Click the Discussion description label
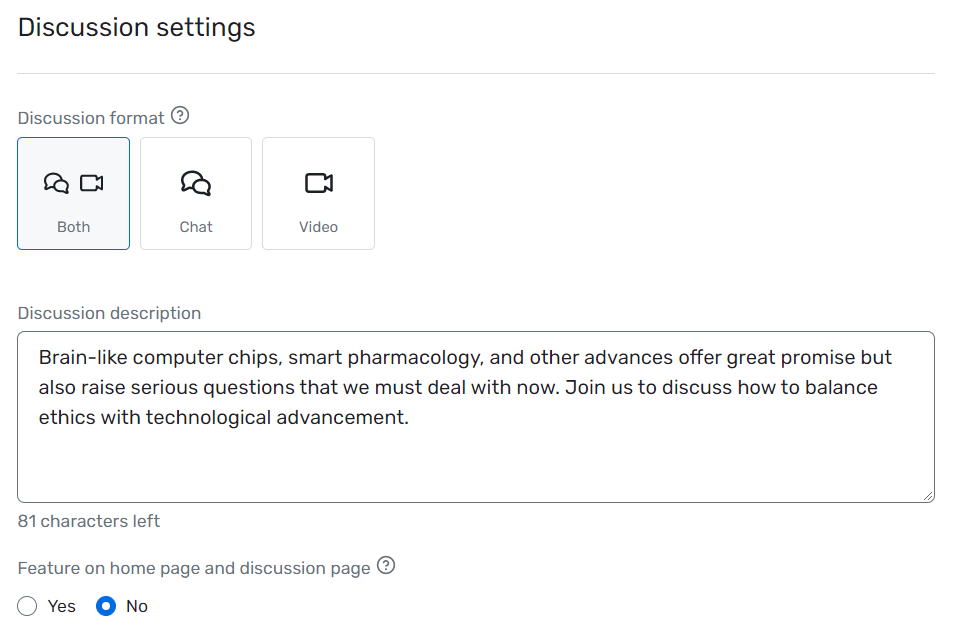953x636 pixels. click(x=109, y=313)
